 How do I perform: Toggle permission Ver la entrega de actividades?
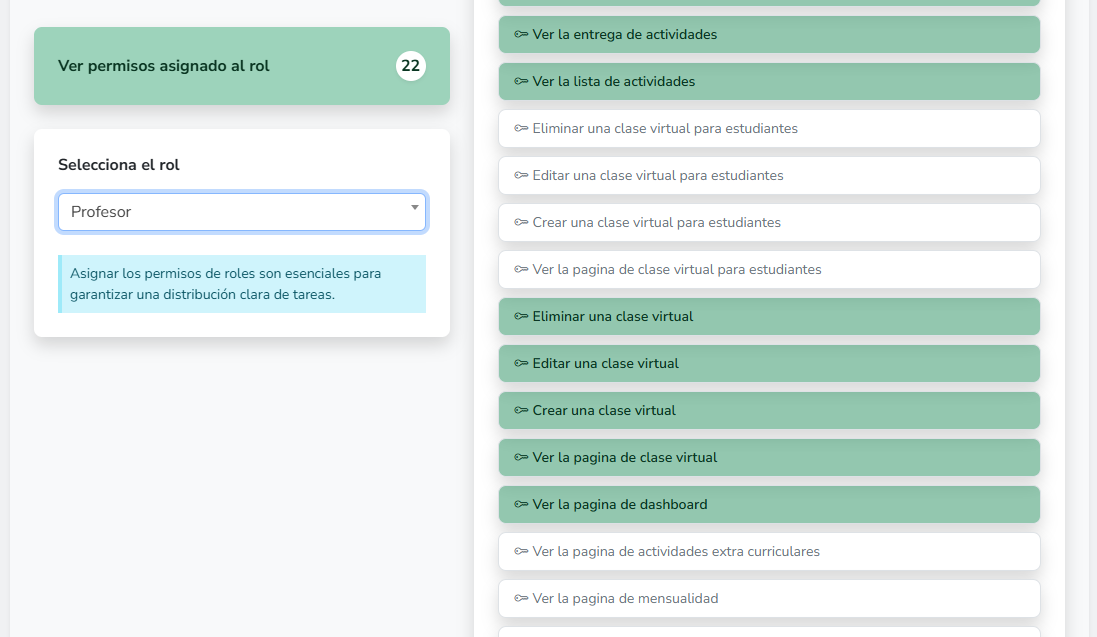coord(769,34)
